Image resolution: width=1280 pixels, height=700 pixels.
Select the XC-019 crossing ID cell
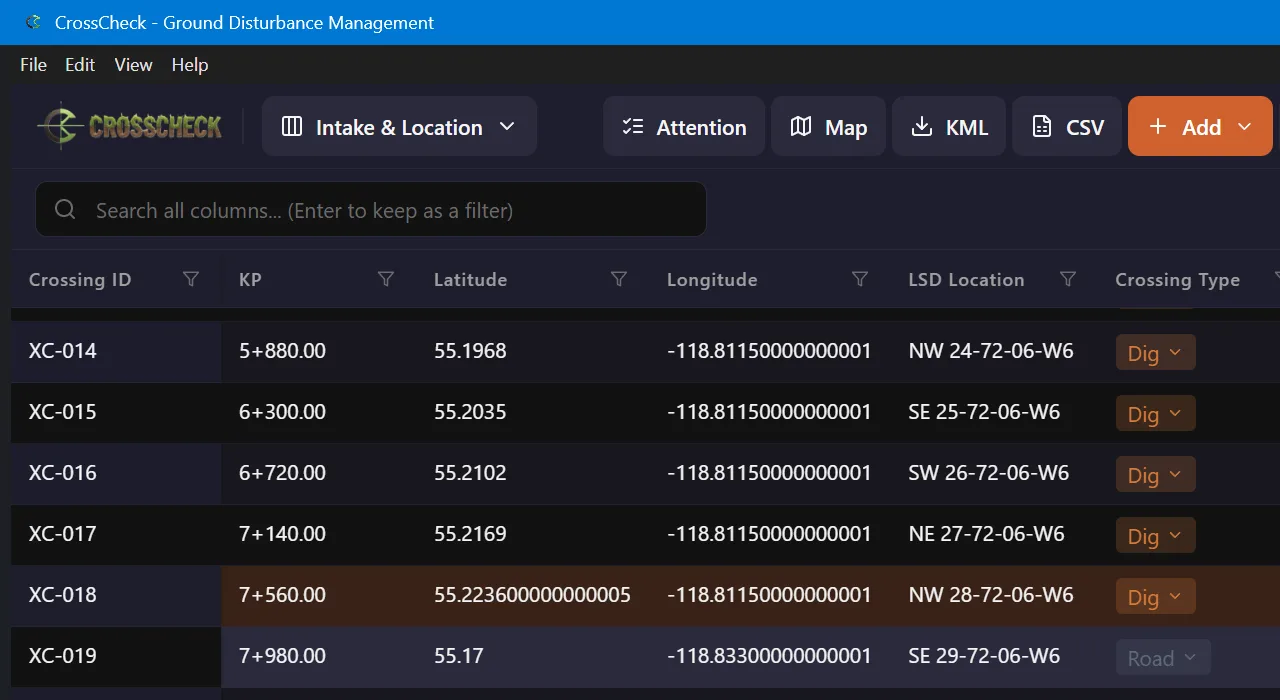tap(116, 656)
